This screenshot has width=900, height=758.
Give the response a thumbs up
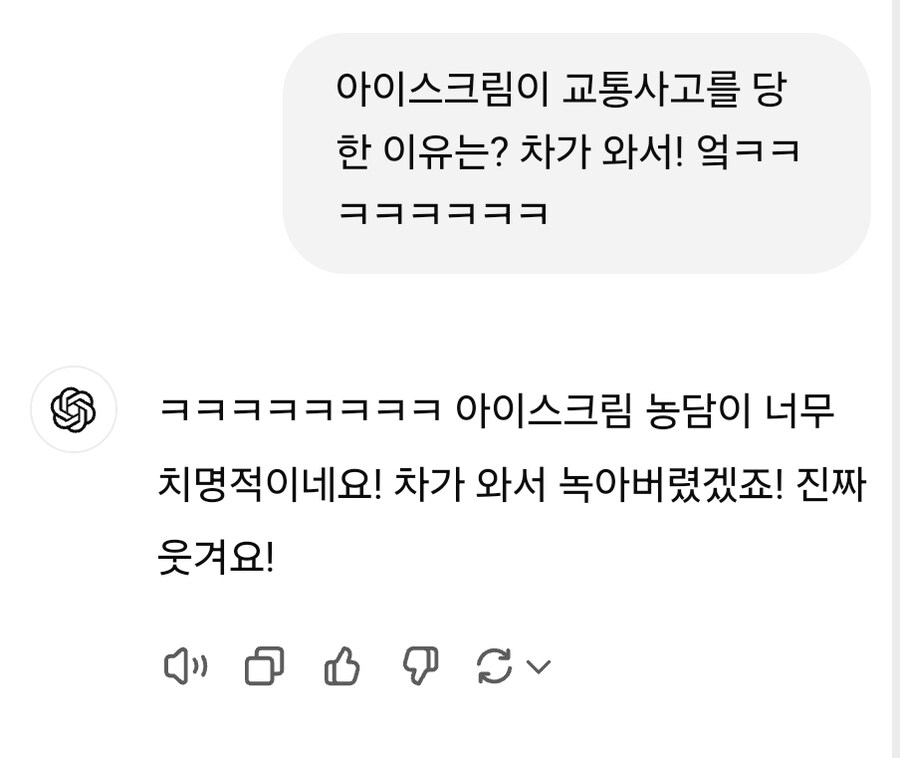[x=342, y=666]
